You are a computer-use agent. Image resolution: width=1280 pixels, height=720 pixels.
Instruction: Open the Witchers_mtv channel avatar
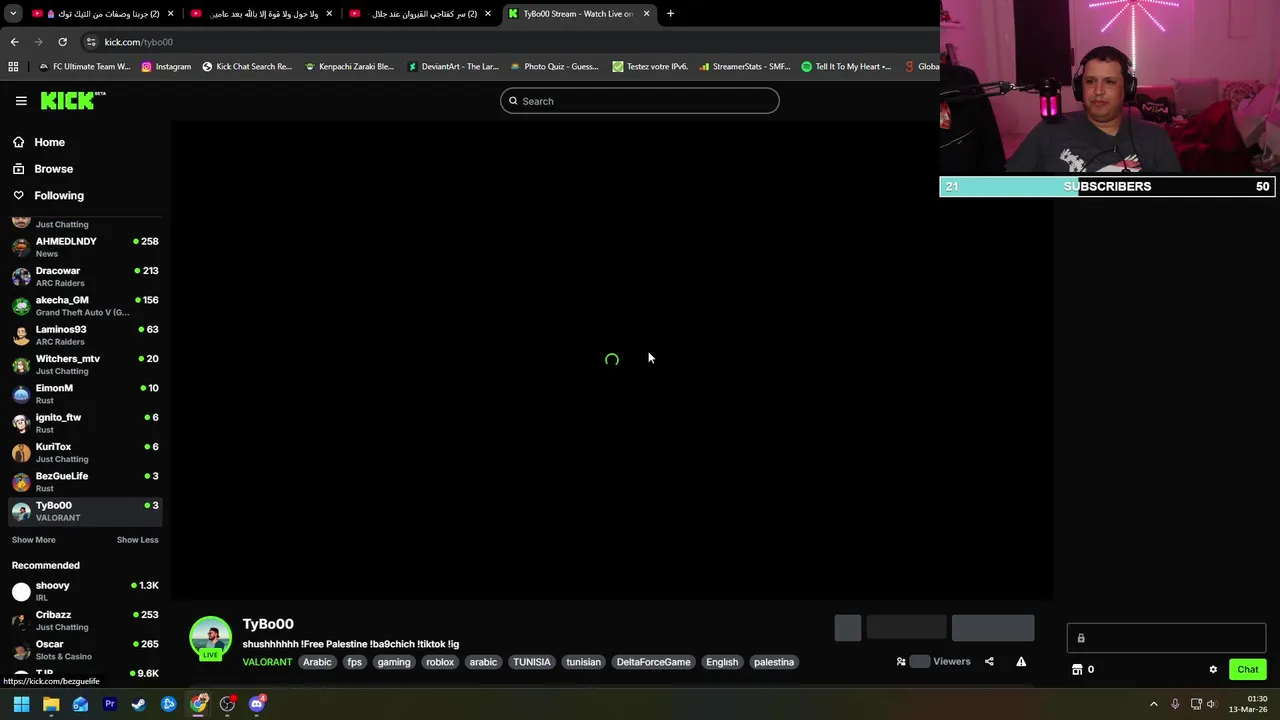pyautogui.click(x=21, y=365)
